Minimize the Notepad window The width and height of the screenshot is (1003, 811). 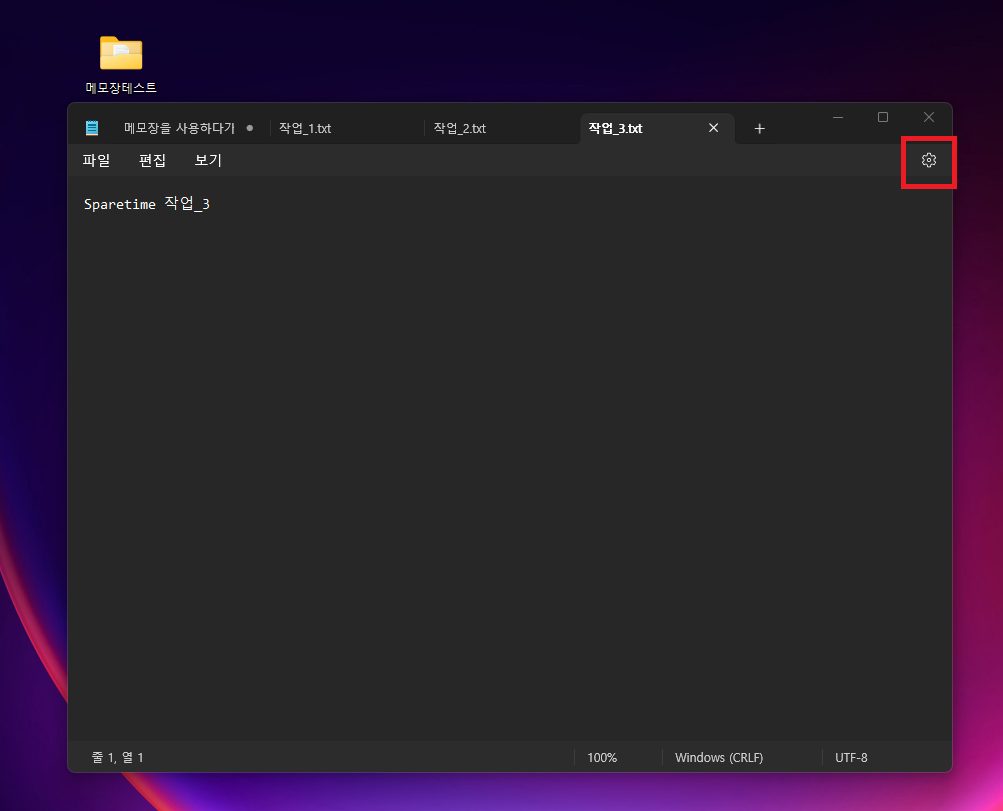(x=838, y=117)
